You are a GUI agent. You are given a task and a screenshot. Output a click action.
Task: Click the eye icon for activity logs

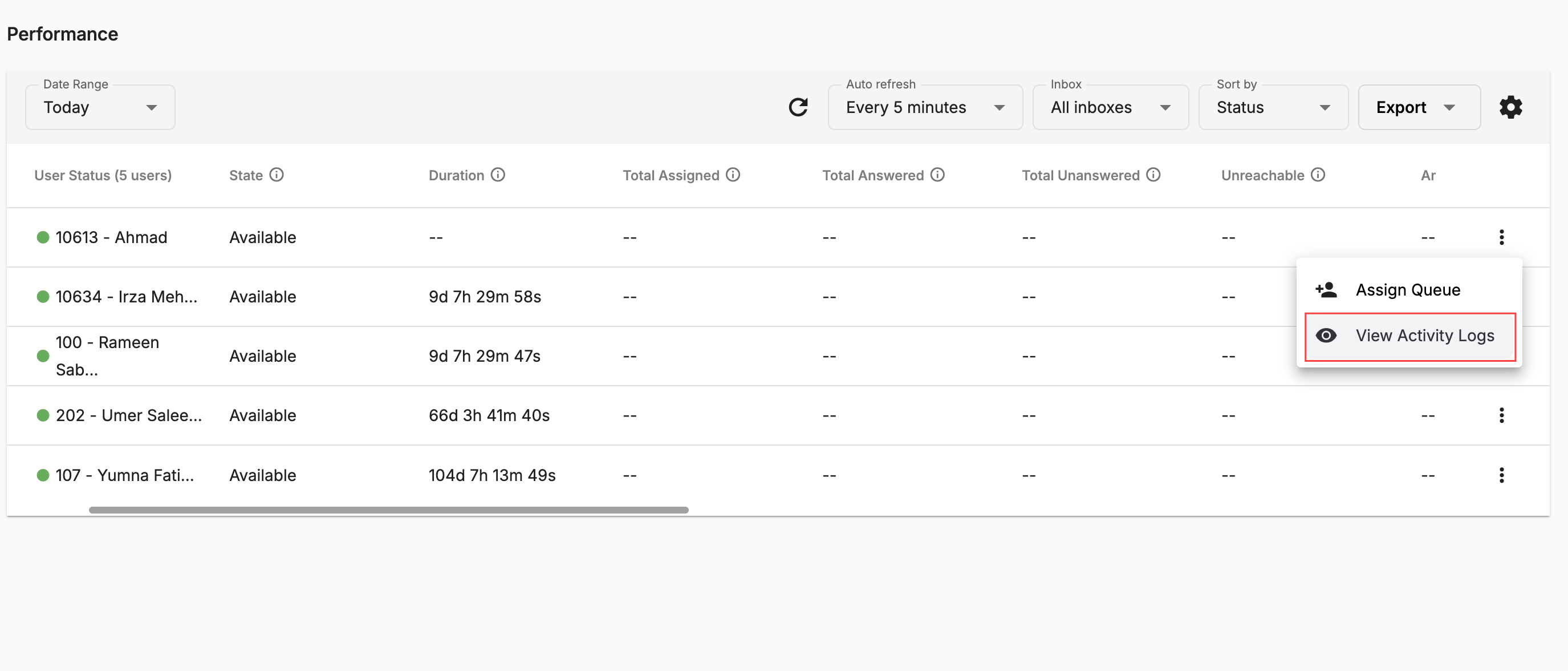point(1326,336)
